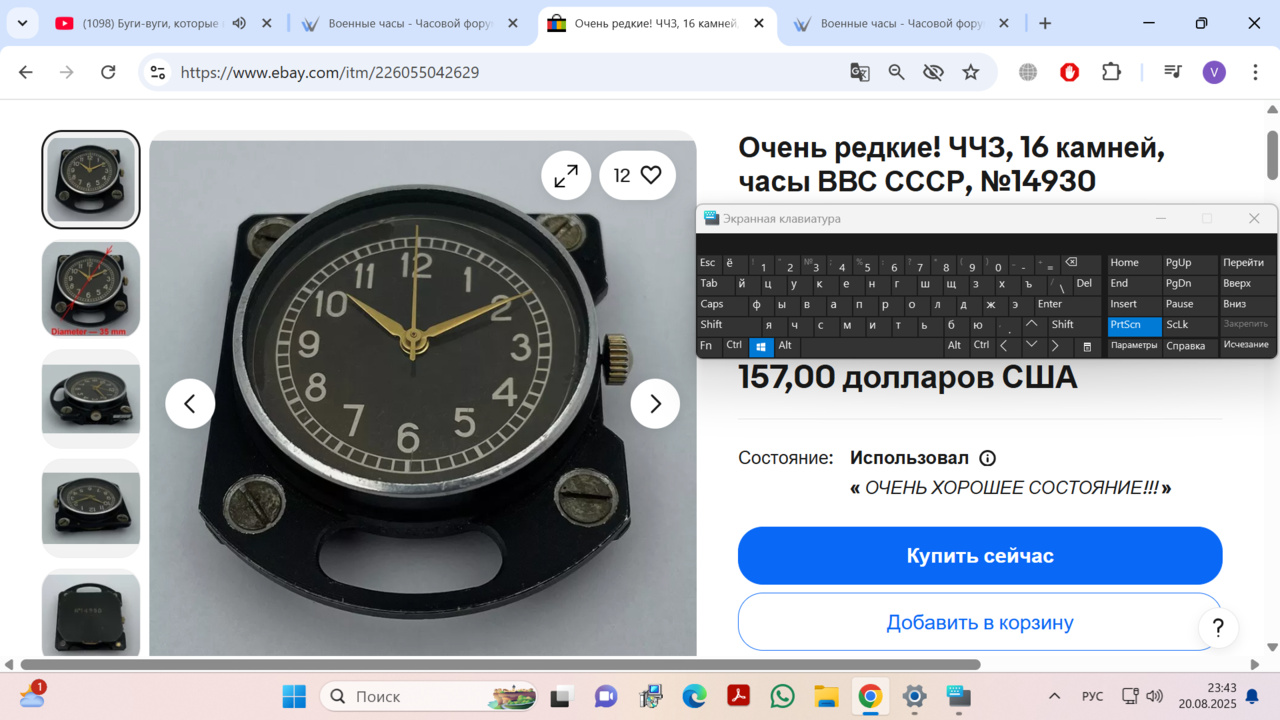Switch to the YouTube Буги-вуги tab
This screenshot has height=720, width=1280.
[x=150, y=23]
